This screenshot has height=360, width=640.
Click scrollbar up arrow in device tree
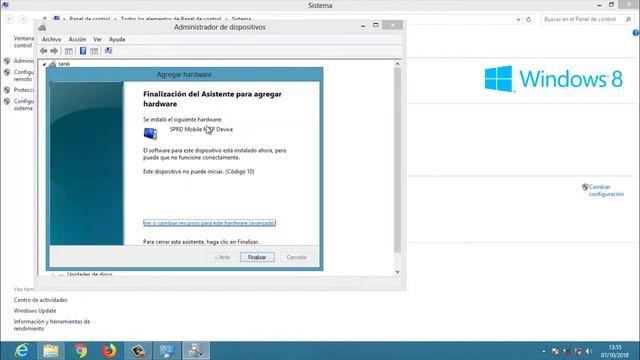coord(398,64)
